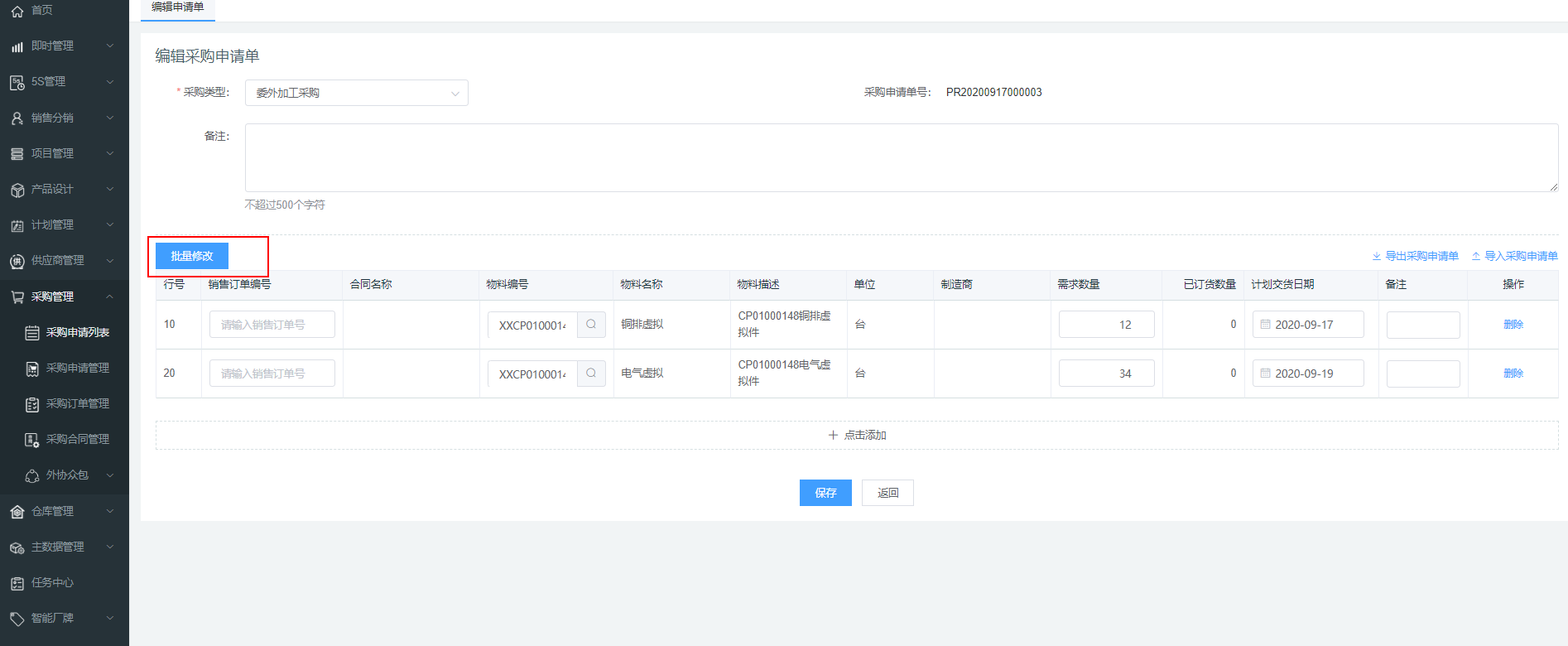Open the 采购类型 dropdown
1568x646 pixels.
click(x=356, y=93)
